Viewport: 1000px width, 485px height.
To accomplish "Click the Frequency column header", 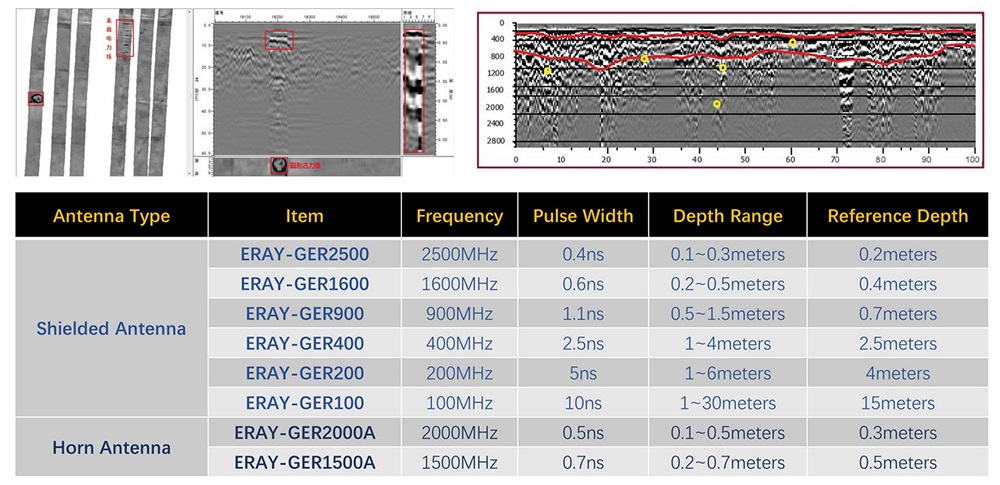I will [x=459, y=216].
